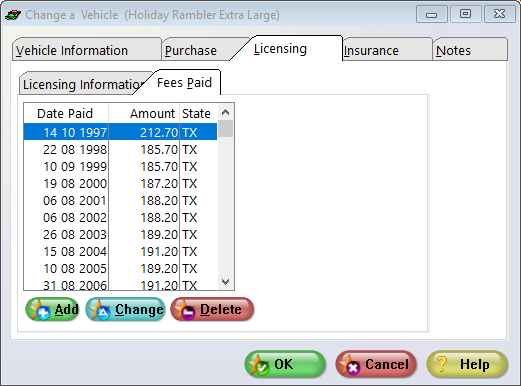The image size is (521, 386).
Task: Click the car icon in the title bar
Action: (x=13, y=15)
